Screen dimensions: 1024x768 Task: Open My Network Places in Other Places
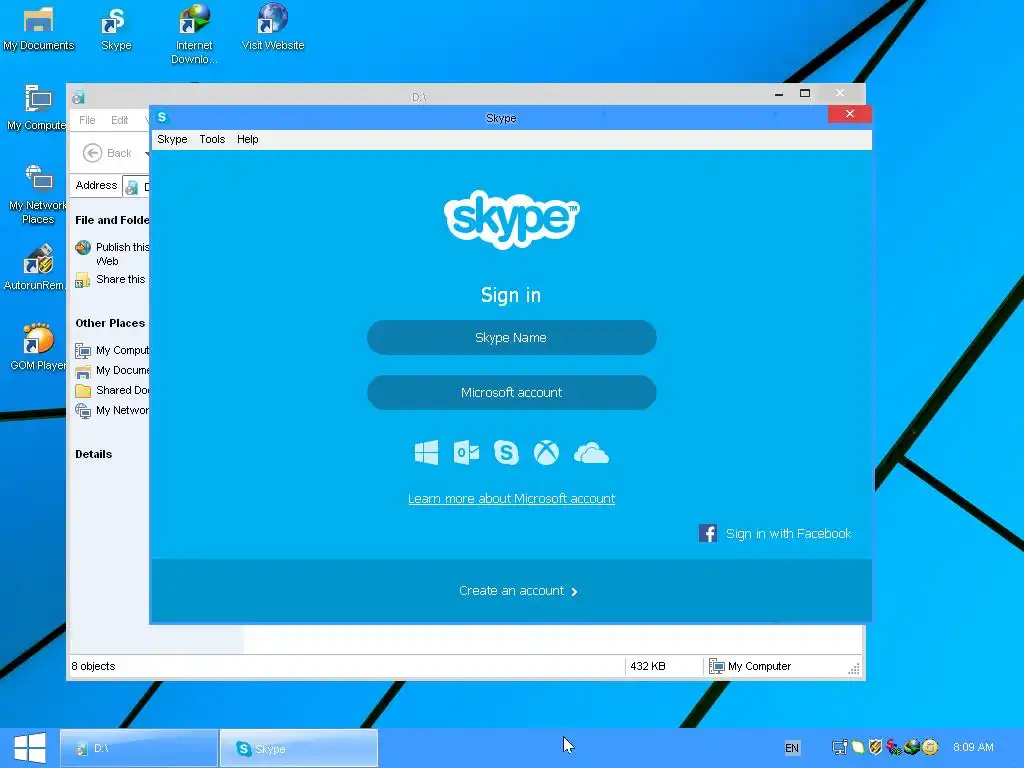[x=112, y=410]
